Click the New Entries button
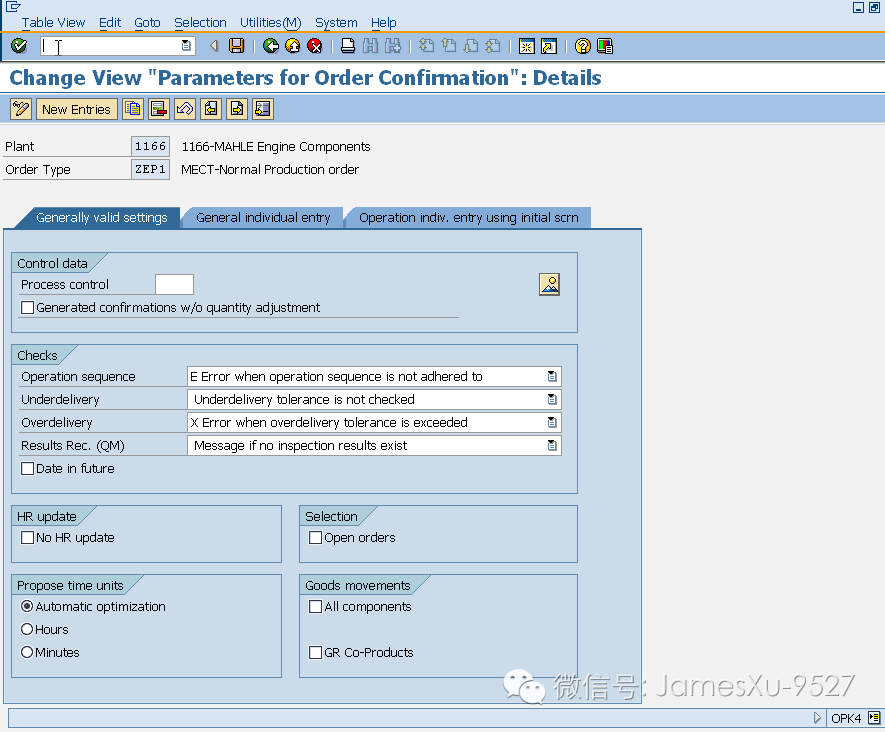The image size is (885, 732). coord(76,109)
